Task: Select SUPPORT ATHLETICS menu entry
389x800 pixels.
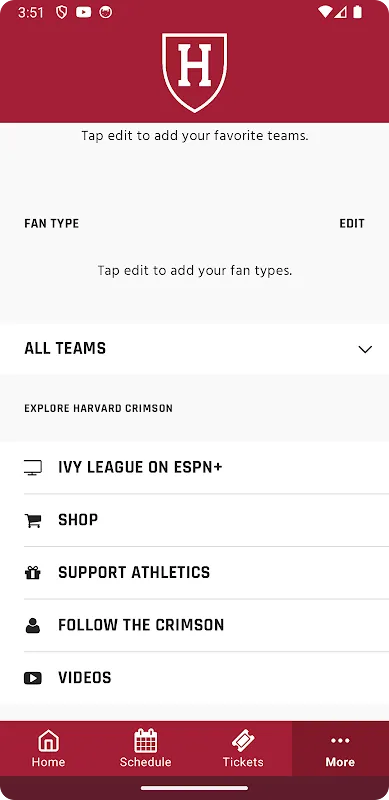Action: click(134, 572)
